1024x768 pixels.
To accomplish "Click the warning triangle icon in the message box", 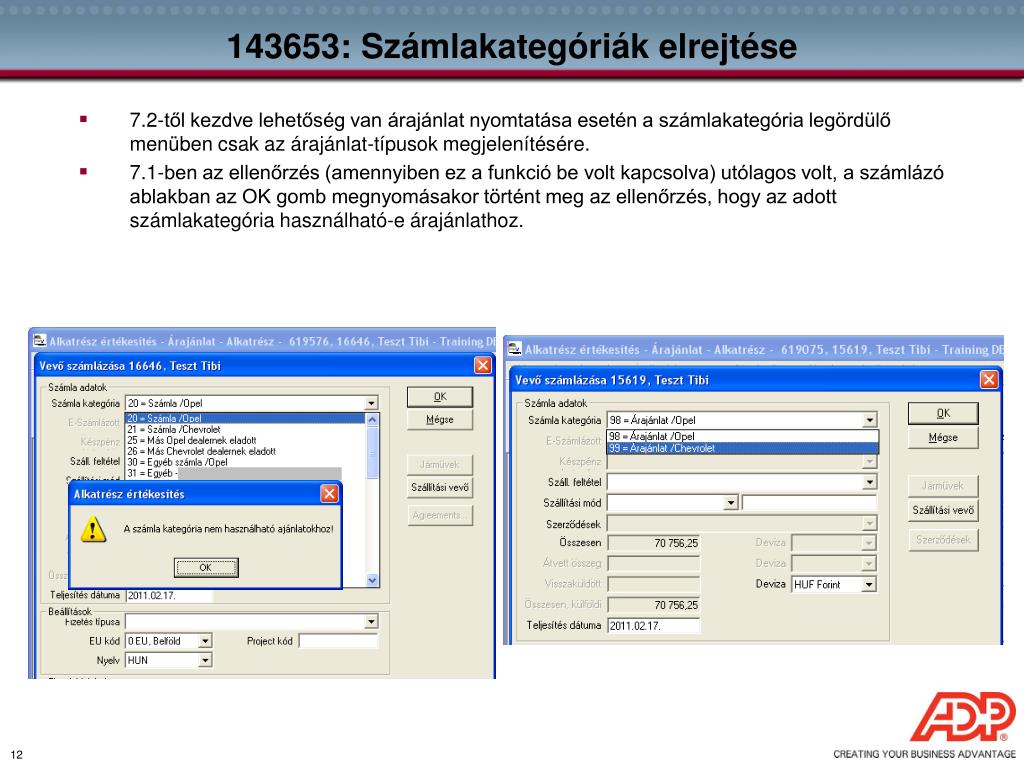I will tap(93, 529).
